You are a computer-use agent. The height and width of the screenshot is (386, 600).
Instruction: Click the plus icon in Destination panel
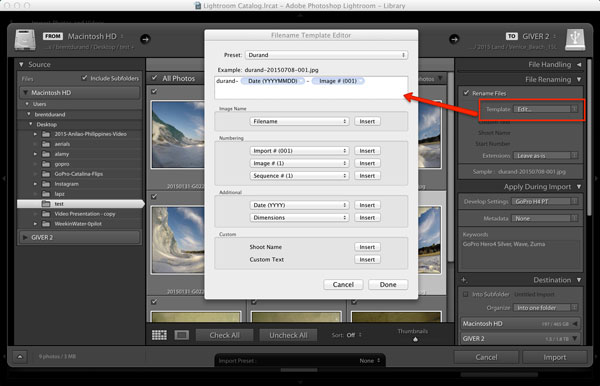[x=464, y=280]
